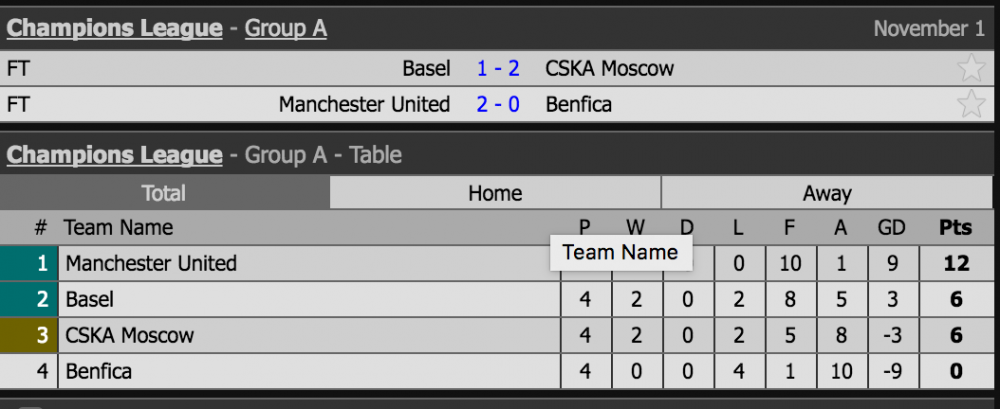This screenshot has height=409, width=1000.
Task: Open the Group A link in results header
Action: (x=286, y=29)
